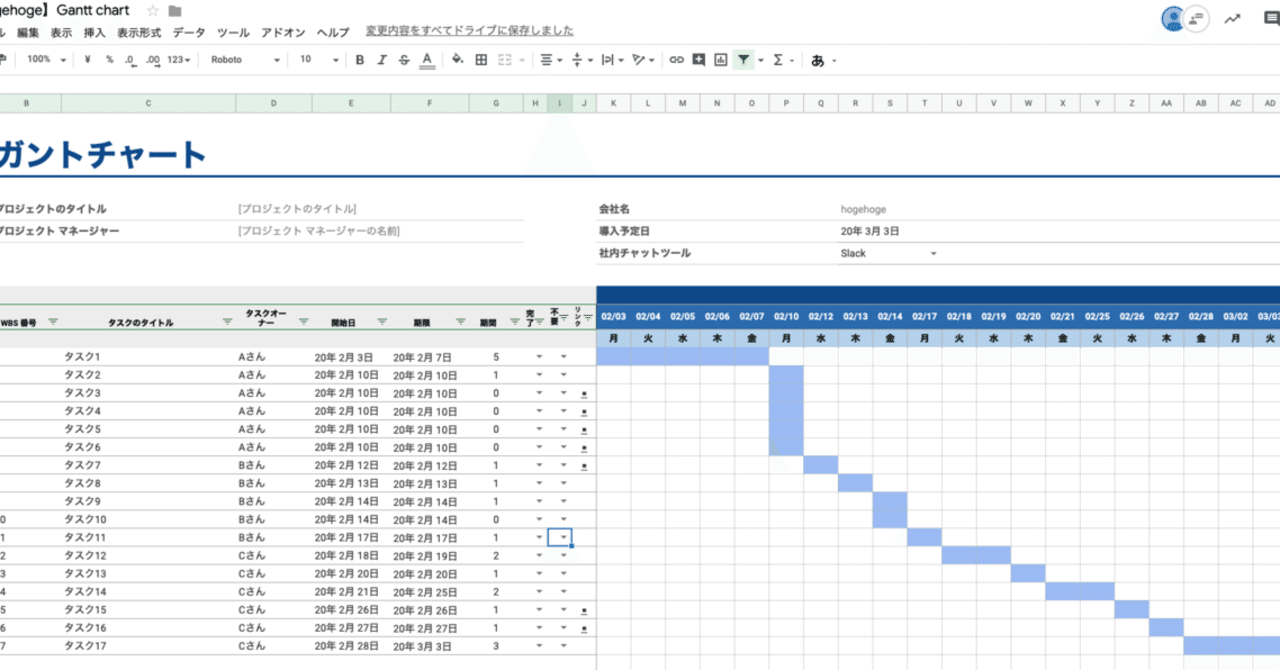Toggle bold formatting in toolbar
The width and height of the screenshot is (1280, 670).
(x=360, y=60)
